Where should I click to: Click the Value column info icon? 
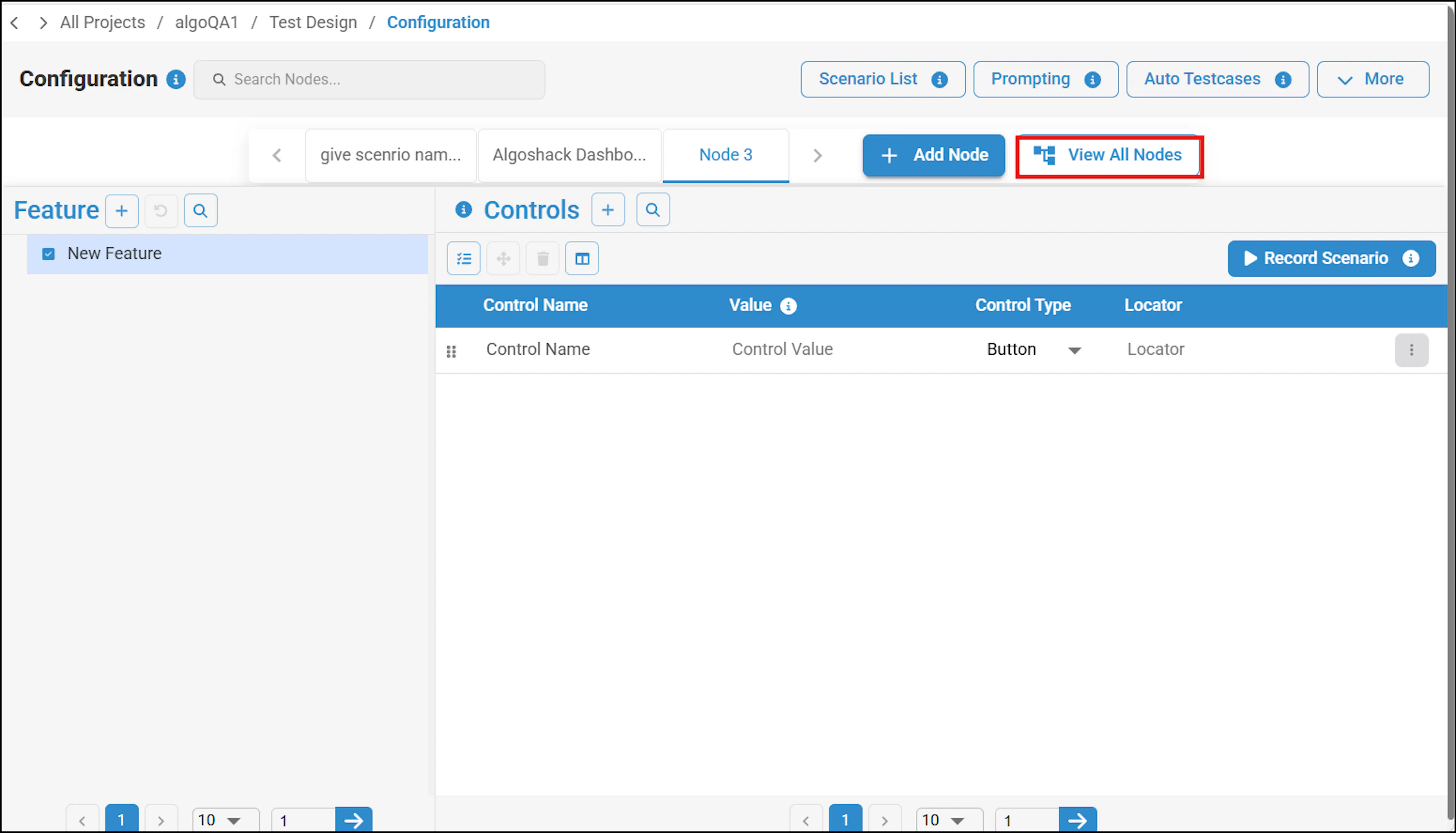click(789, 306)
